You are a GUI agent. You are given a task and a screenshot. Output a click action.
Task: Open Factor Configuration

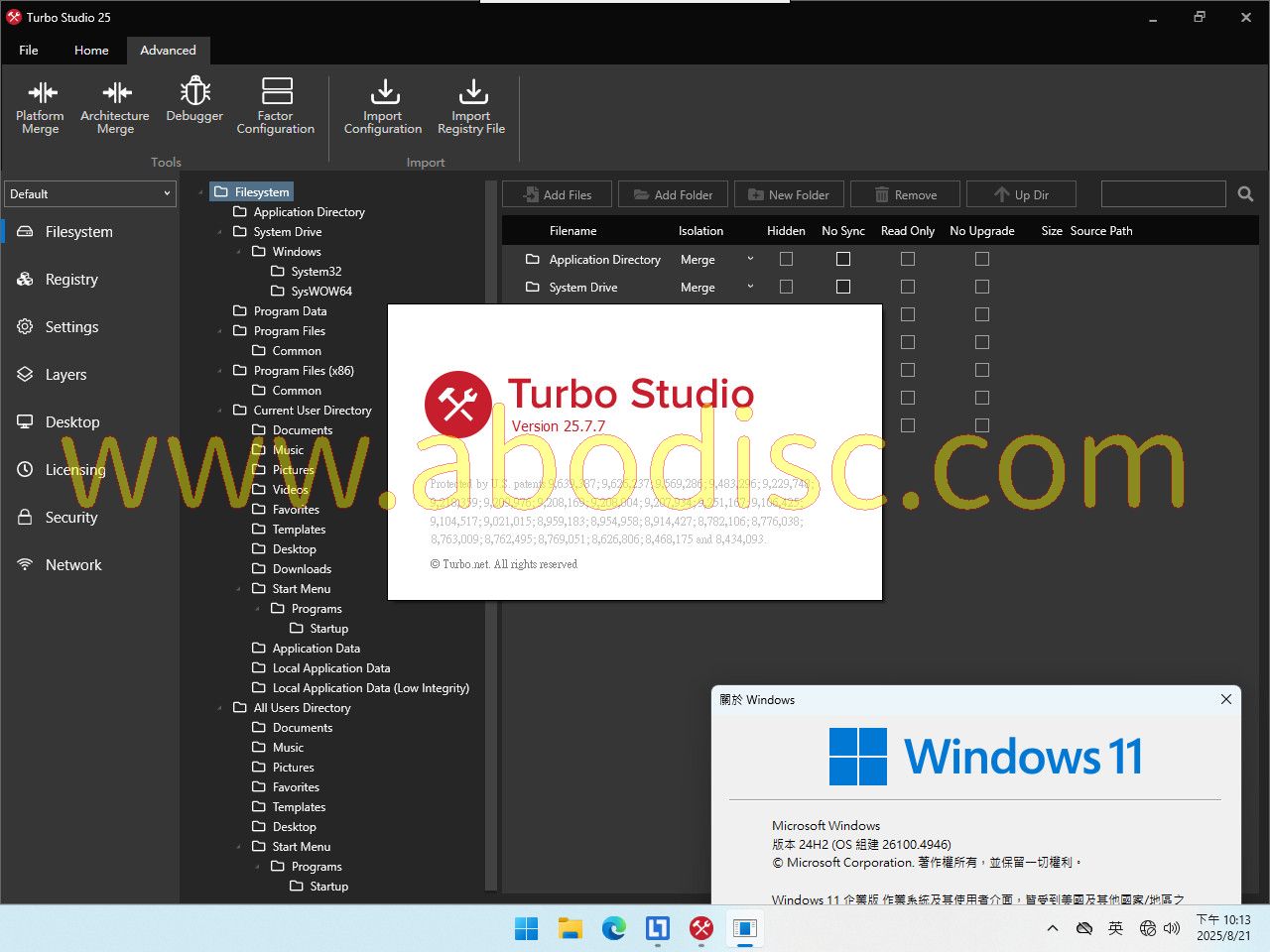point(276,106)
